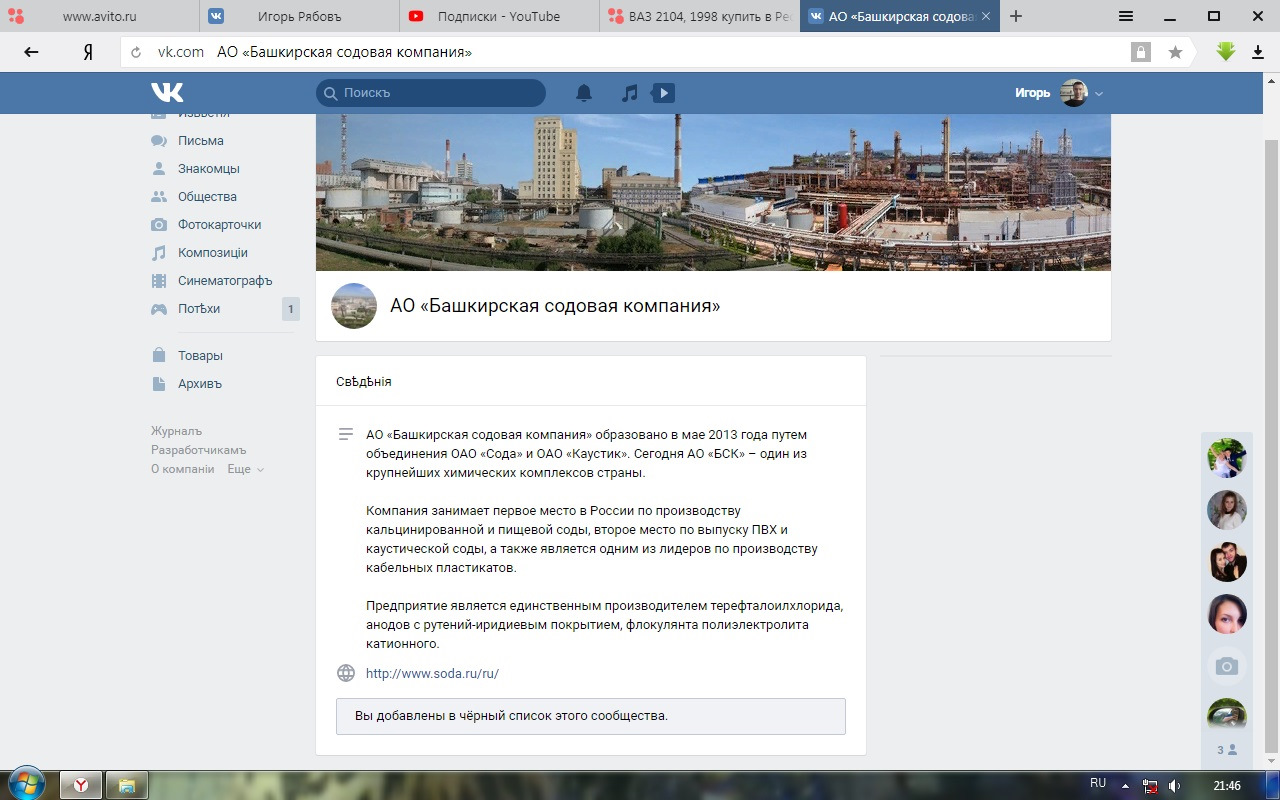Show hidden system tray icons arrow
The image size is (1280, 800).
(x=1125, y=786)
